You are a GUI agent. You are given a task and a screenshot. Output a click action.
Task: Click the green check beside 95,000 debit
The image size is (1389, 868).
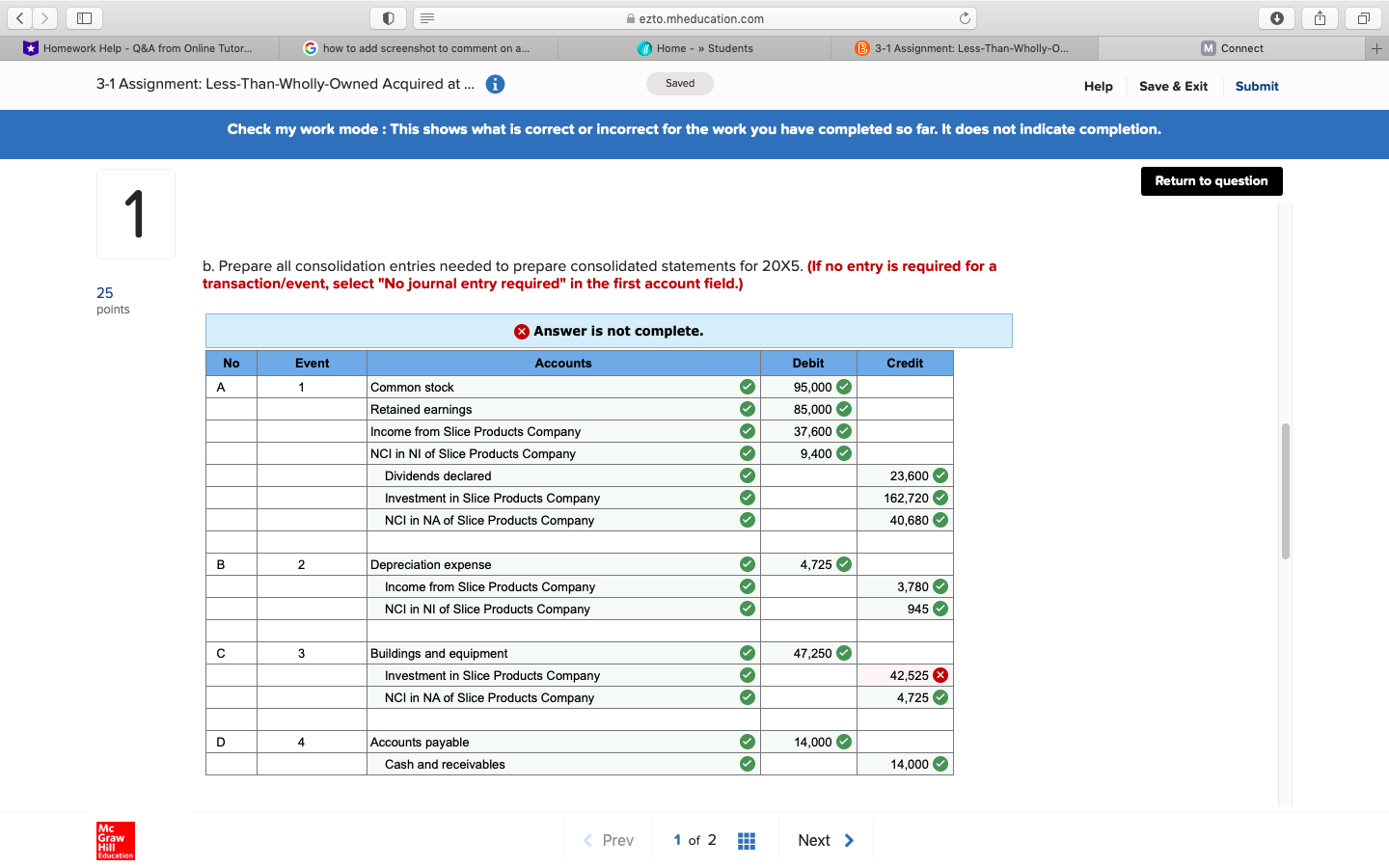[844, 387]
